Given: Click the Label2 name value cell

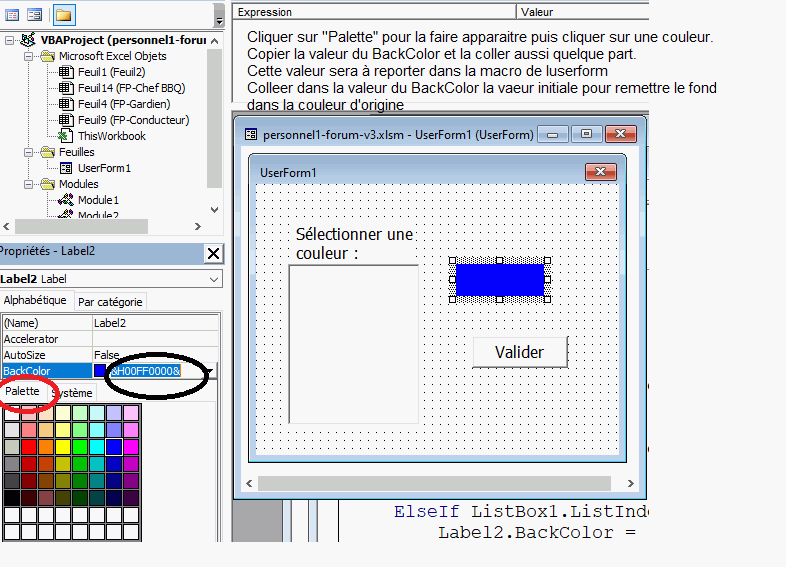Looking at the screenshot, I should (155, 323).
